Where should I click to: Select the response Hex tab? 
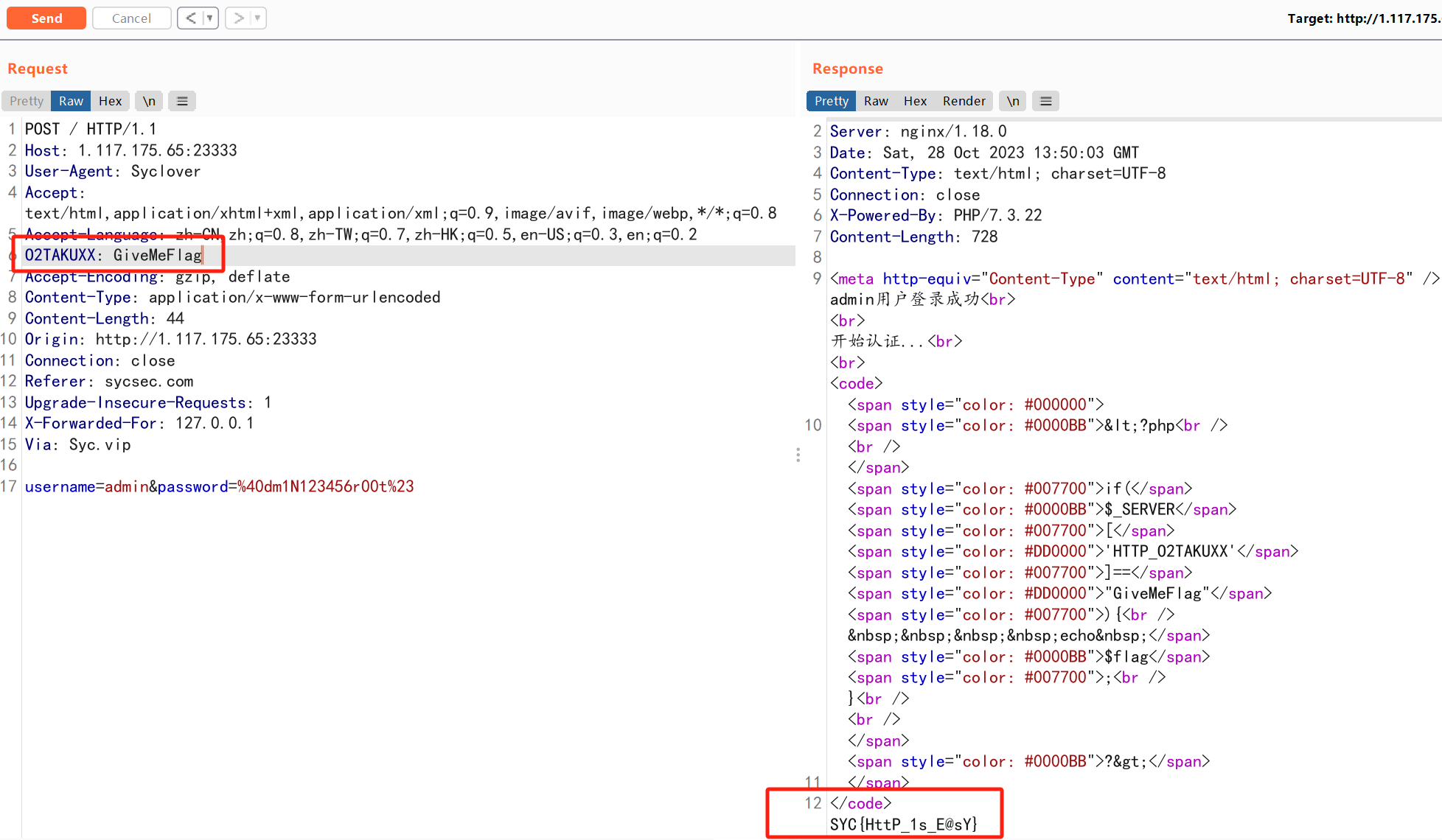(x=915, y=101)
